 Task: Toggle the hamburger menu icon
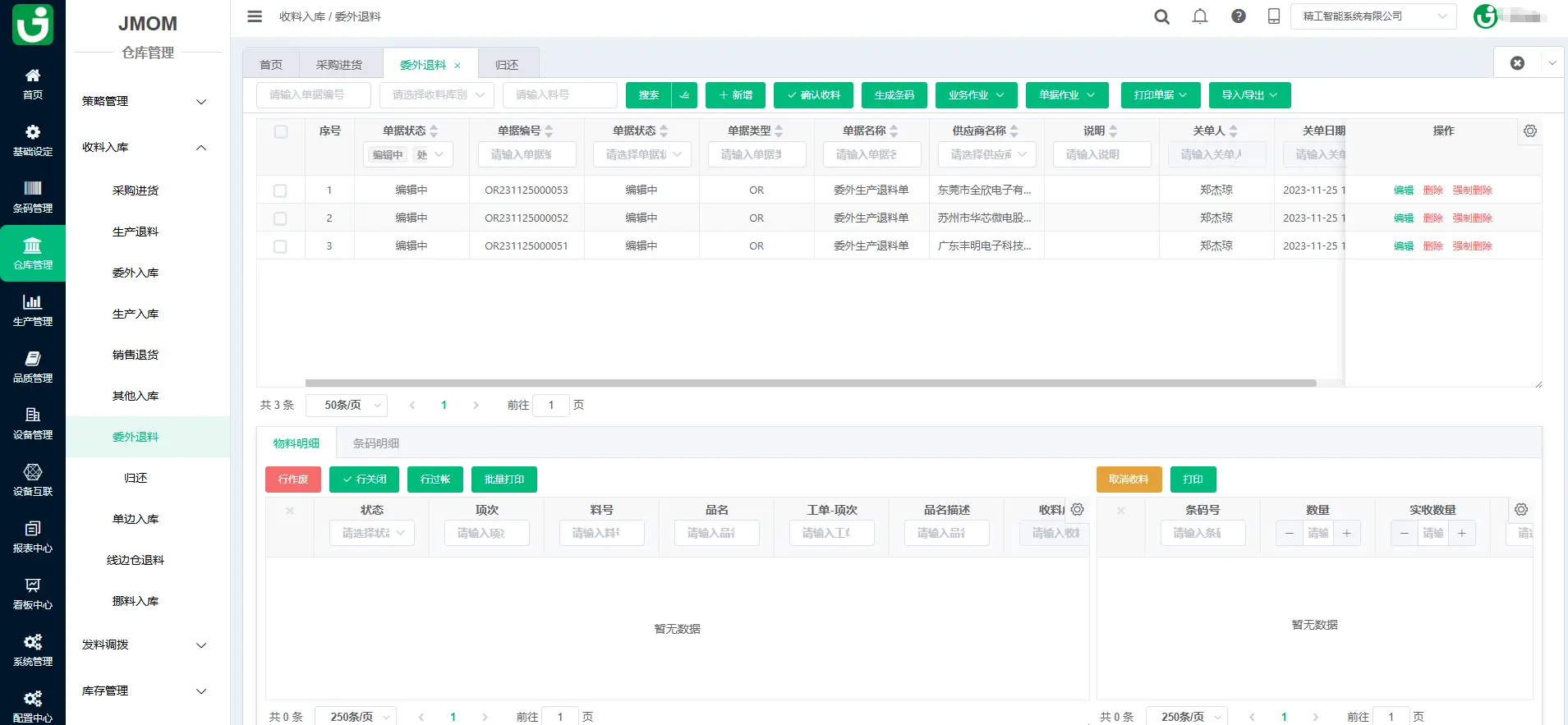255,16
